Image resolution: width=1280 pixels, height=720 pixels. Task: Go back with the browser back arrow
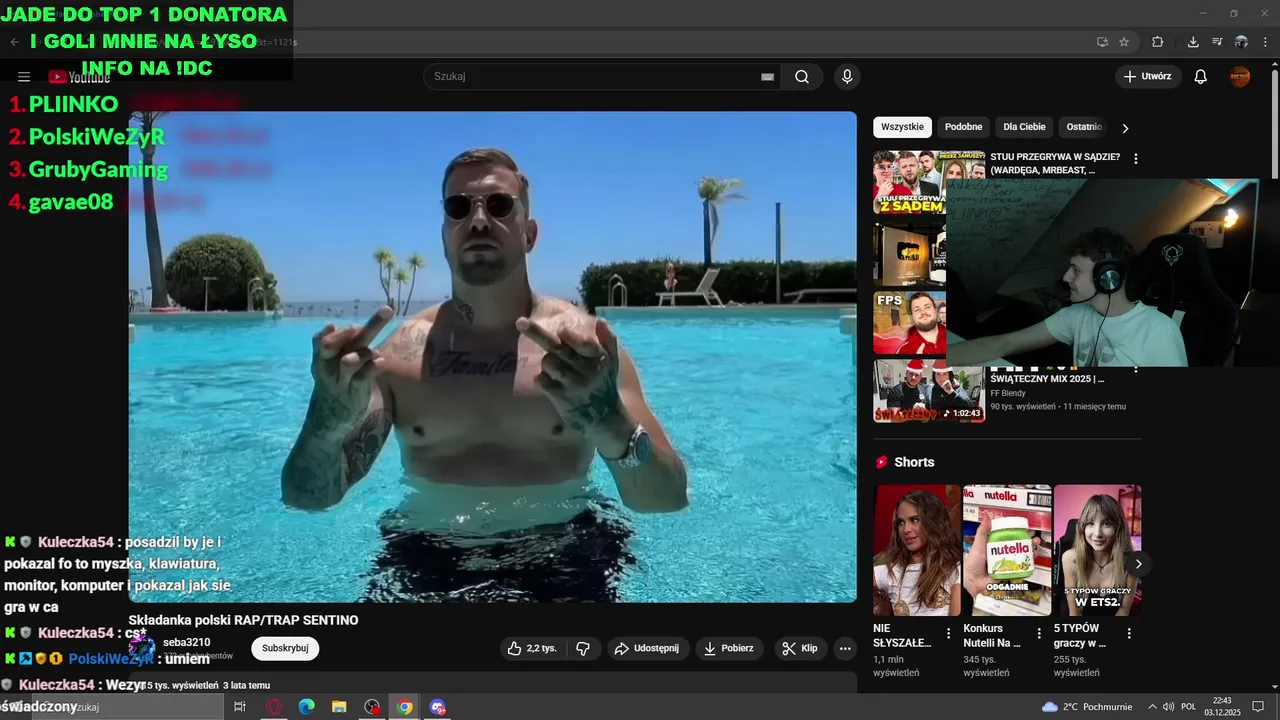[14, 42]
